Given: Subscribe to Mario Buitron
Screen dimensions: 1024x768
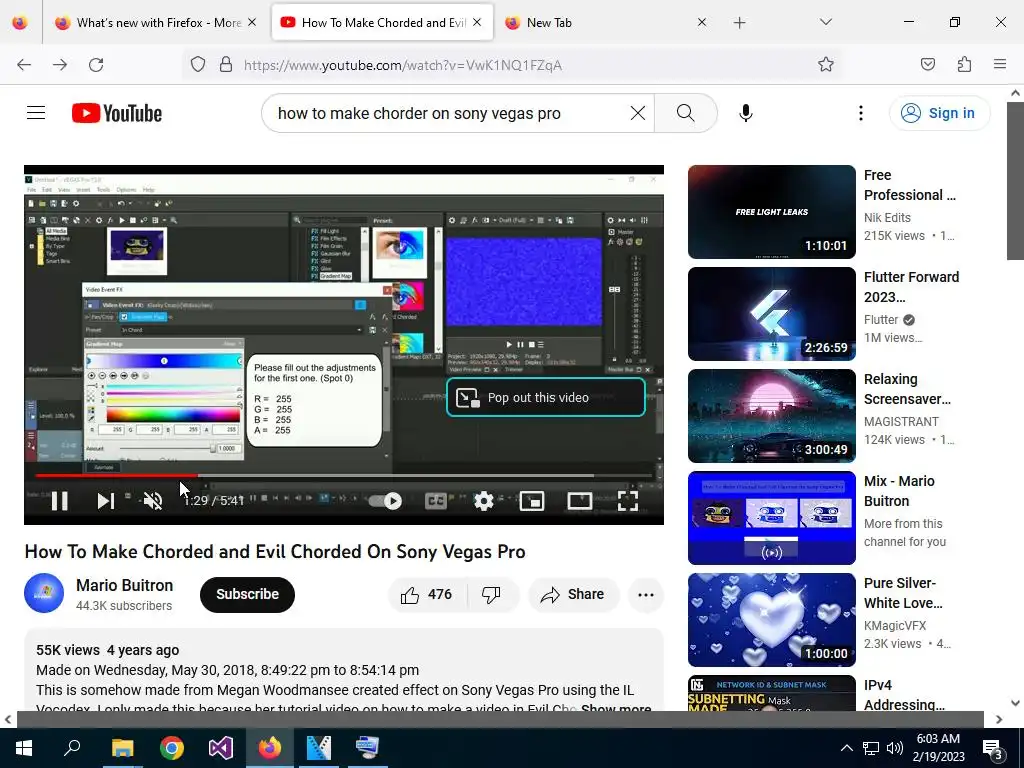Looking at the screenshot, I should click(x=248, y=594).
